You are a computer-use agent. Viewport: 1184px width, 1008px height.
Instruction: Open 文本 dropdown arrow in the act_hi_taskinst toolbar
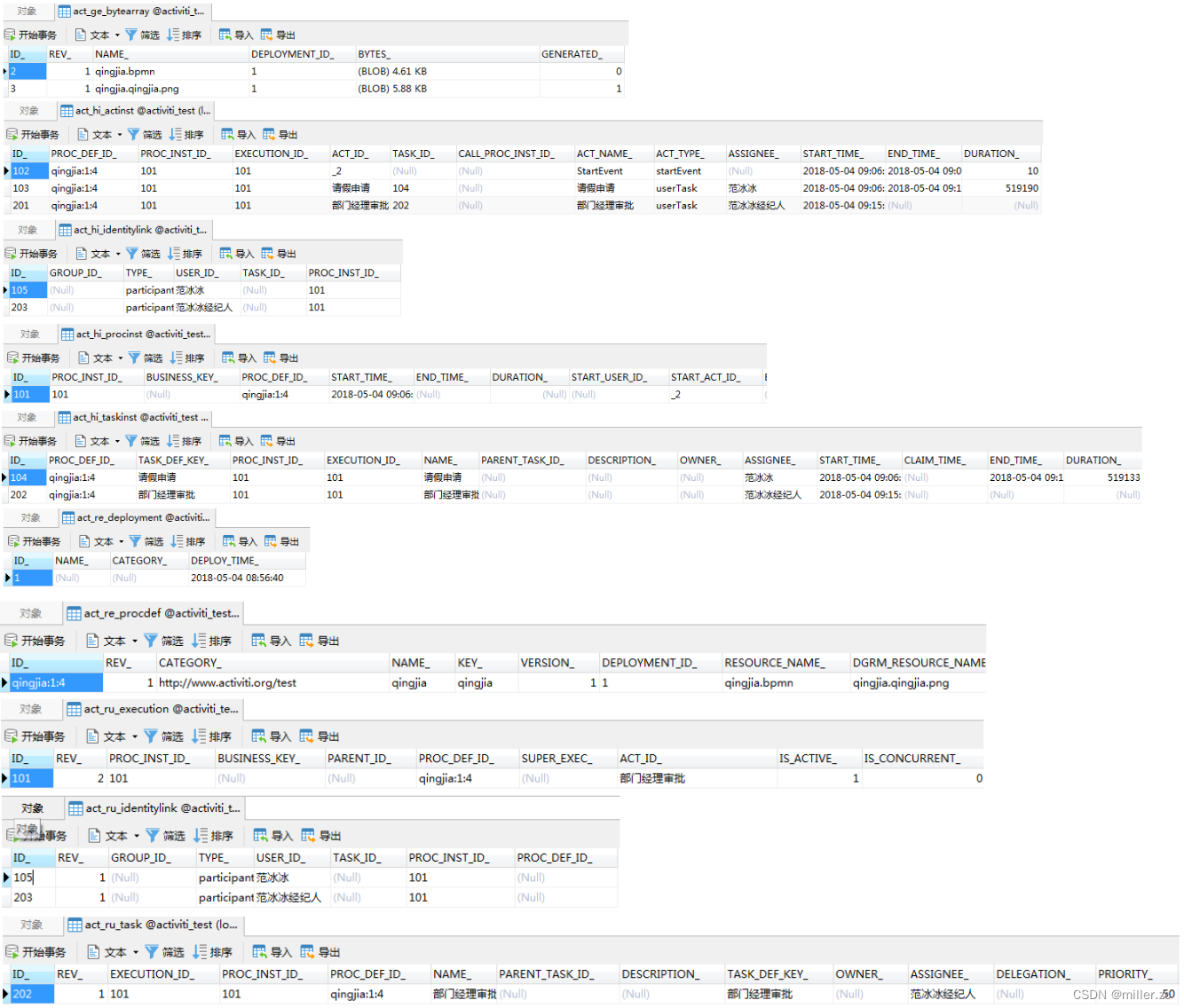(x=117, y=441)
